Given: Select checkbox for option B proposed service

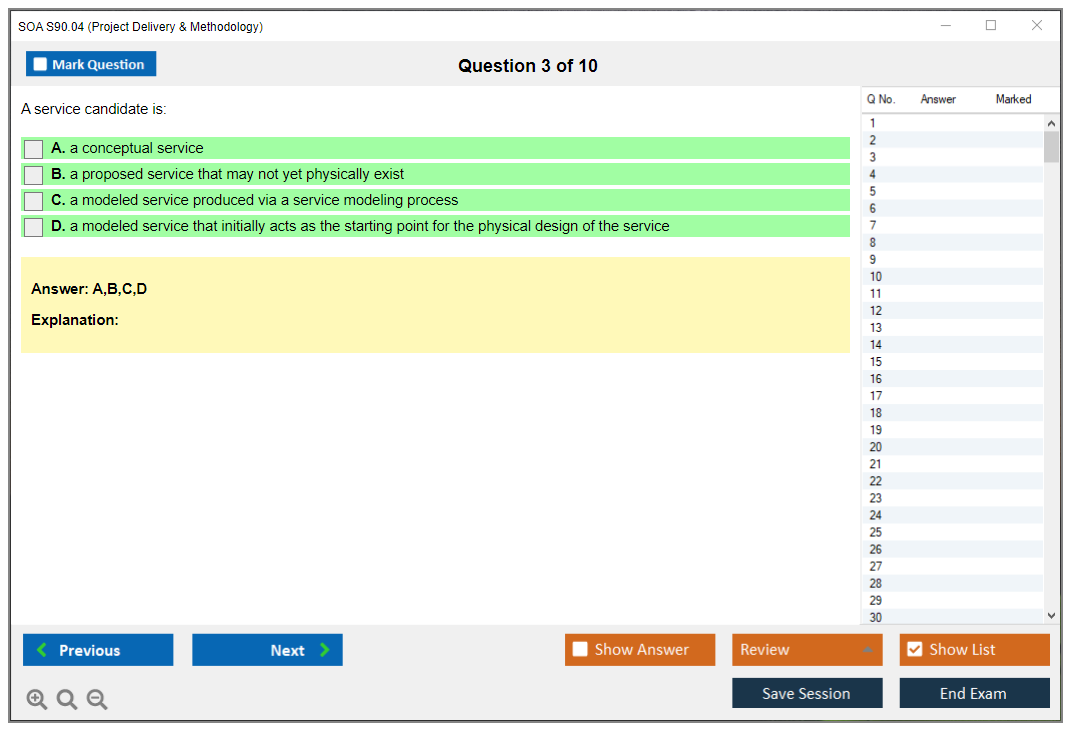Looking at the screenshot, I should tap(34, 175).
